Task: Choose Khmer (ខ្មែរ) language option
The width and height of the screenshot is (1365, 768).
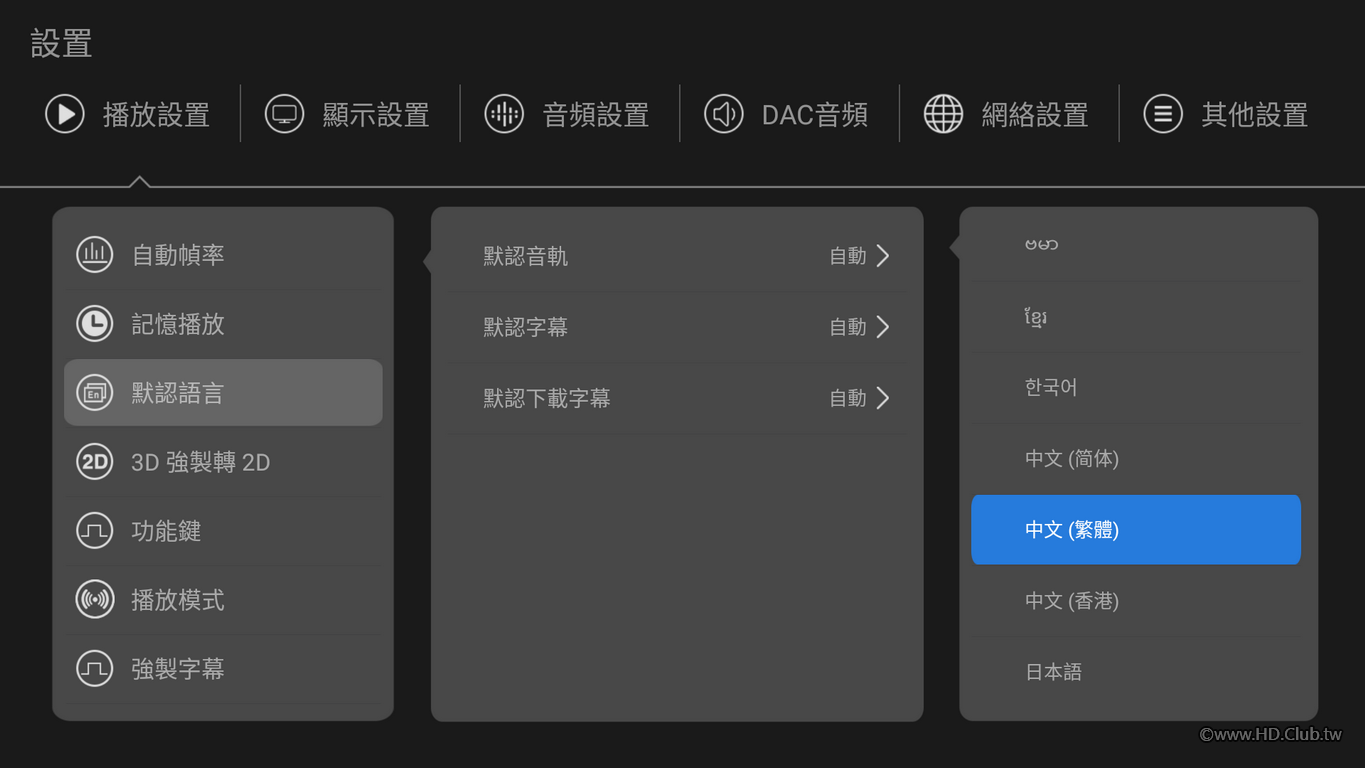Action: click(x=1136, y=317)
